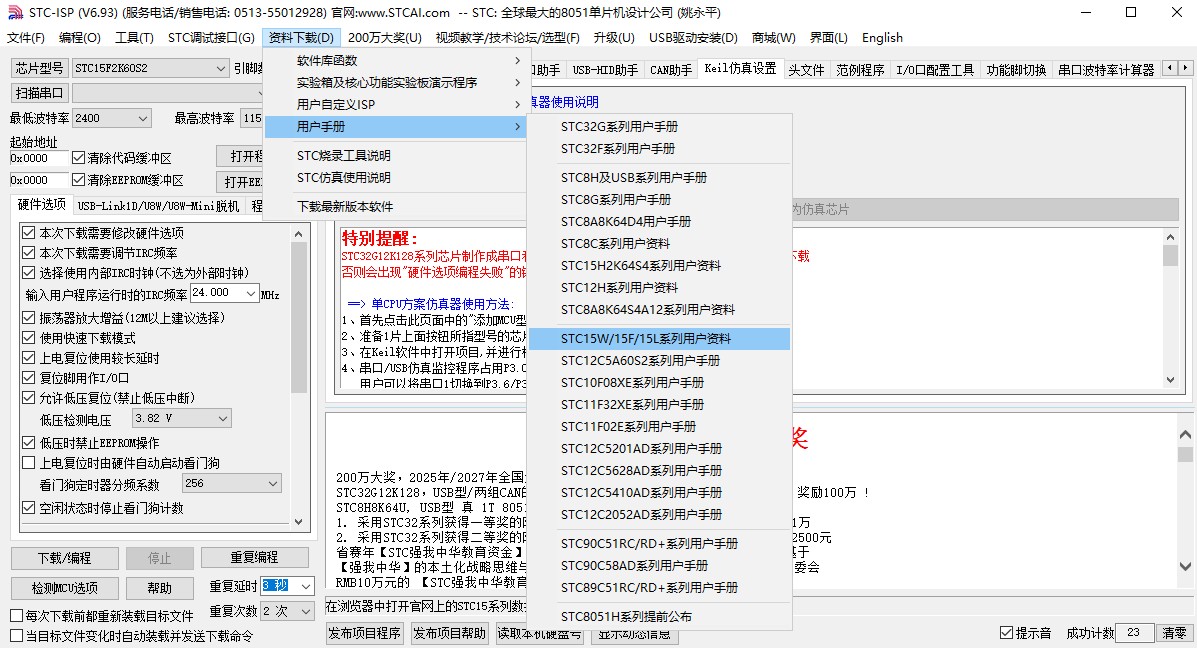Toggle 振荡器放大增益 checkbox
The image size is (1197, 648).
(x=28, y=318)
